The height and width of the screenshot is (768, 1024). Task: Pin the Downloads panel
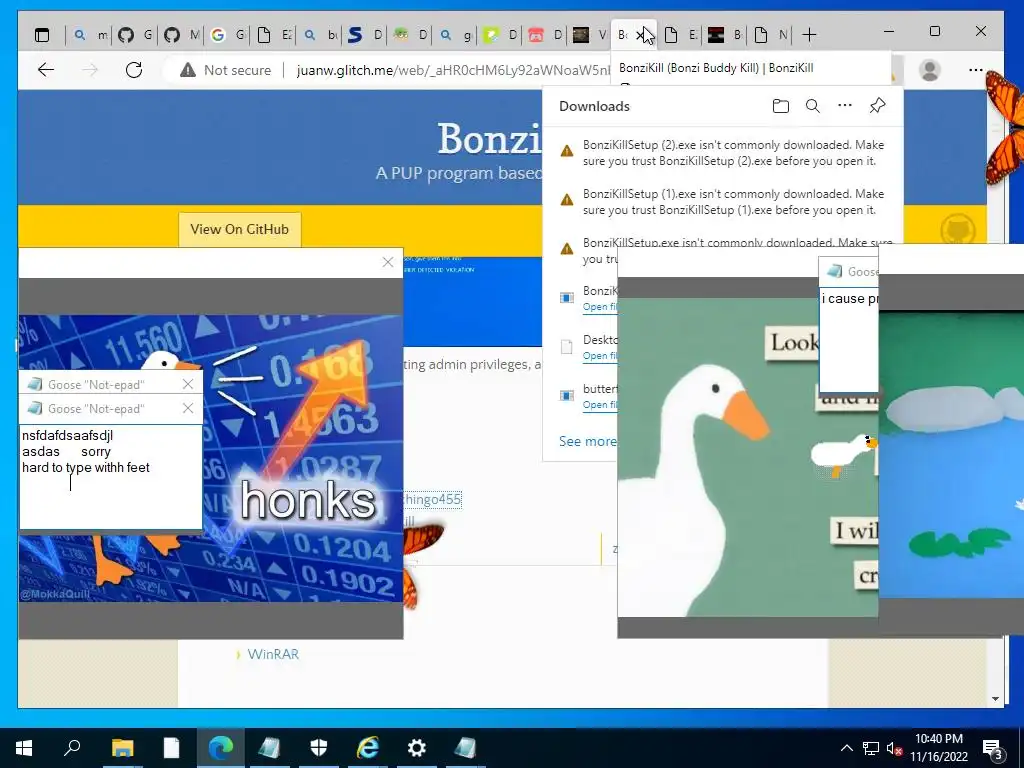[877, 105]
